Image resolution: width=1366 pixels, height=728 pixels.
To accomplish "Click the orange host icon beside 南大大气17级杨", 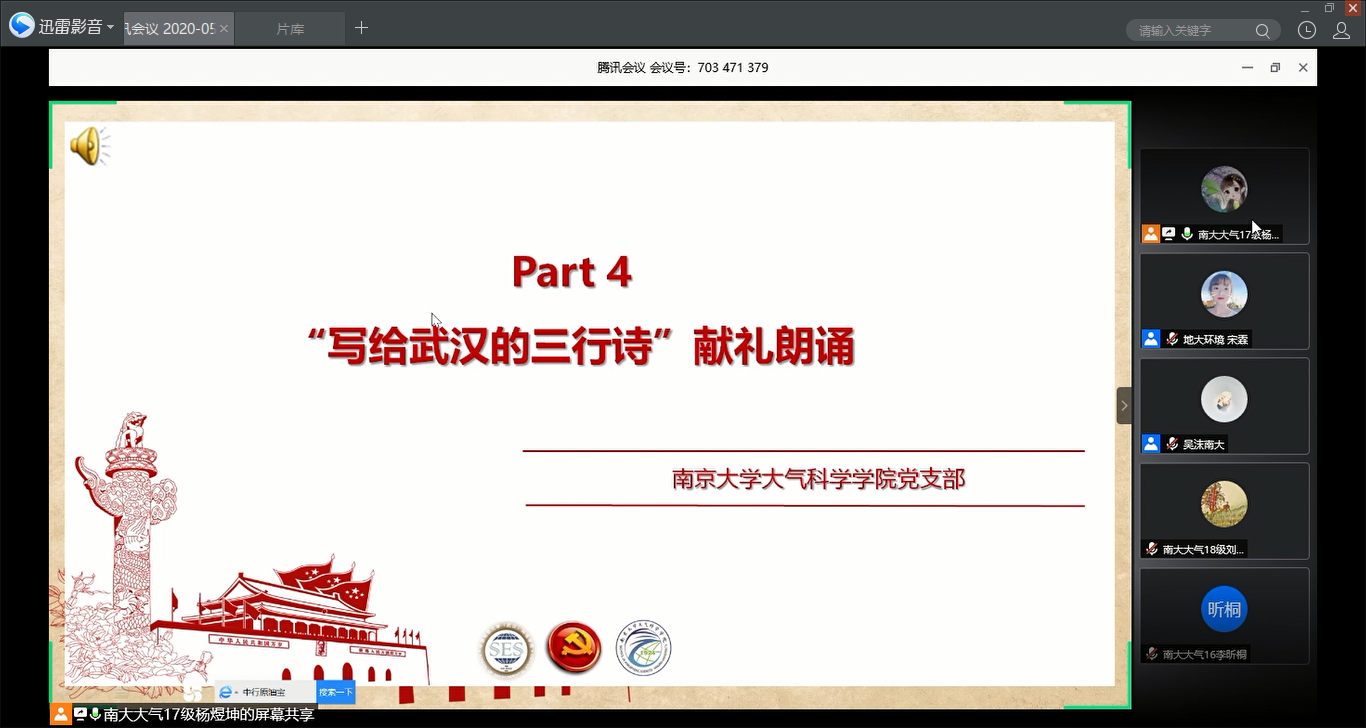I will 1151,234.
